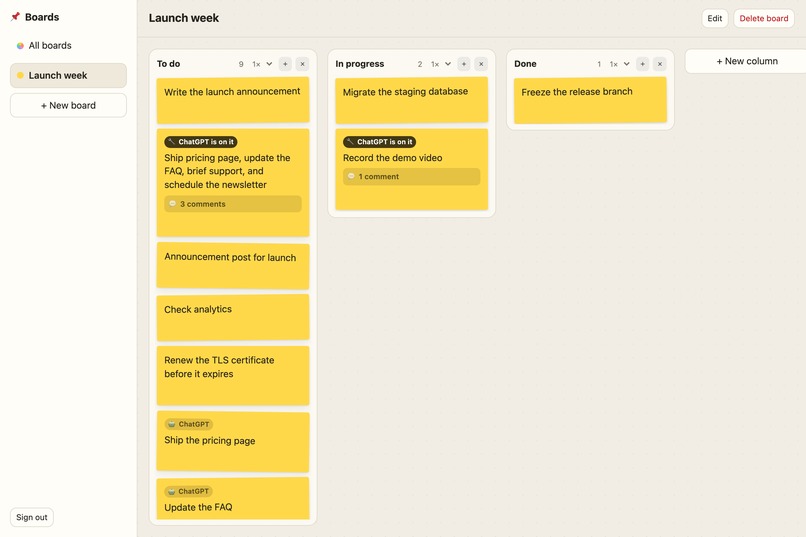Remove the In progress column with its x
Screen dimensions: 806x537
[x=481, y=64]
